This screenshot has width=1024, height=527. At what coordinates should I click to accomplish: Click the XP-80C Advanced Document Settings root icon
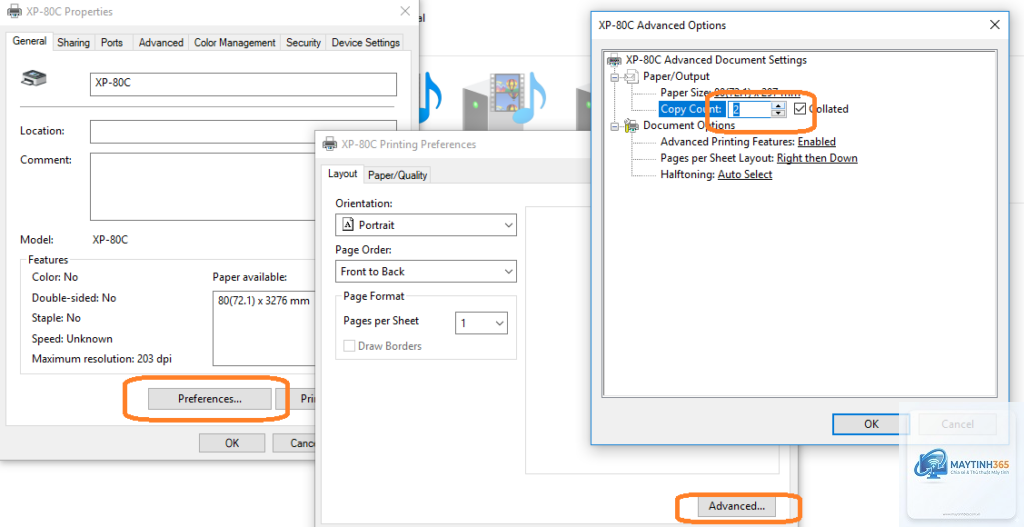coord(614,60)
